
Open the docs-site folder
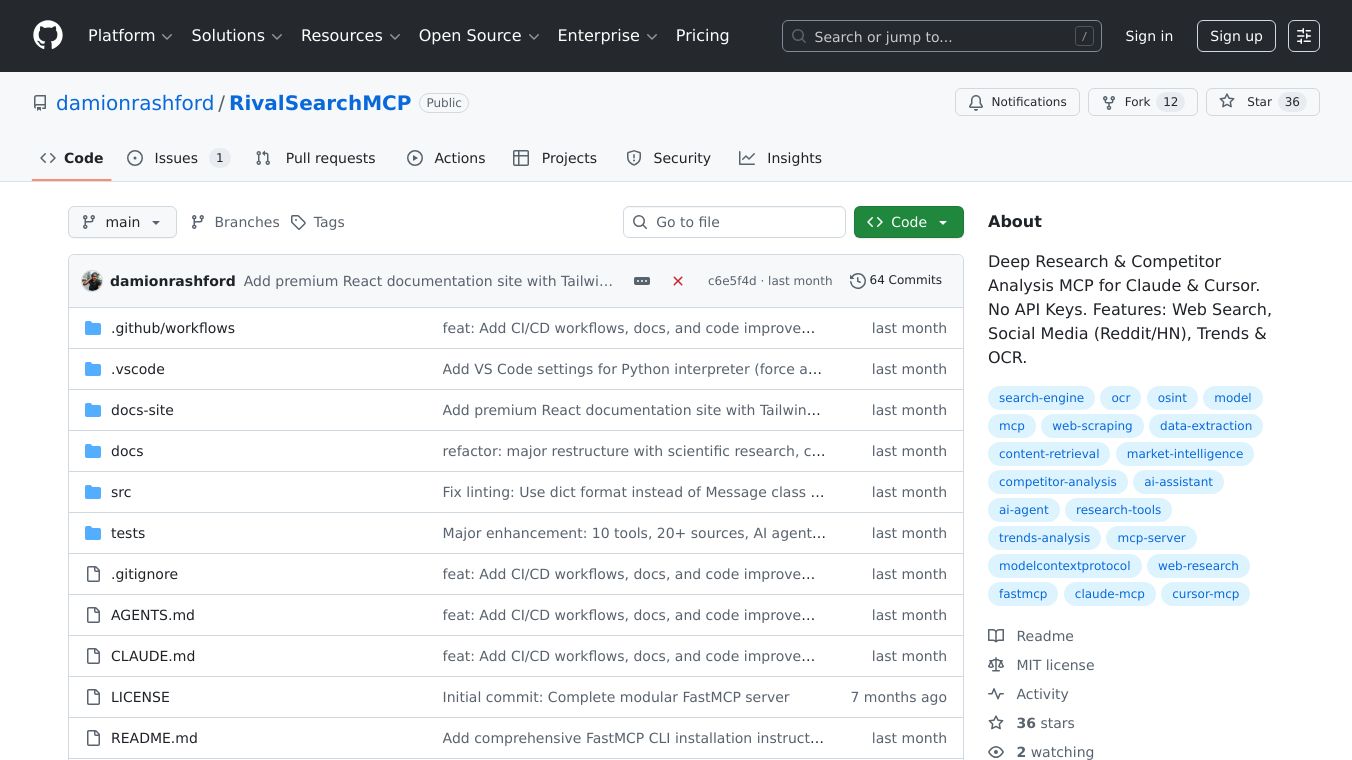[142, 410]
